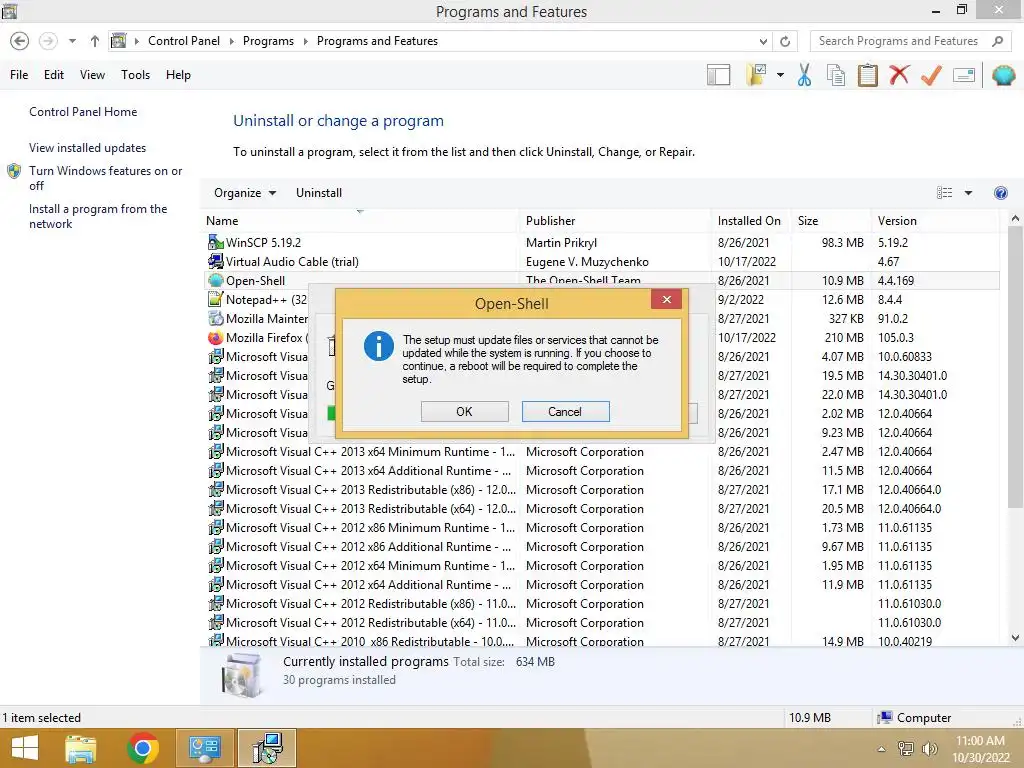Click Install a program from the network
This screenshot has height=768, width=1024.
tap(98, 216)
